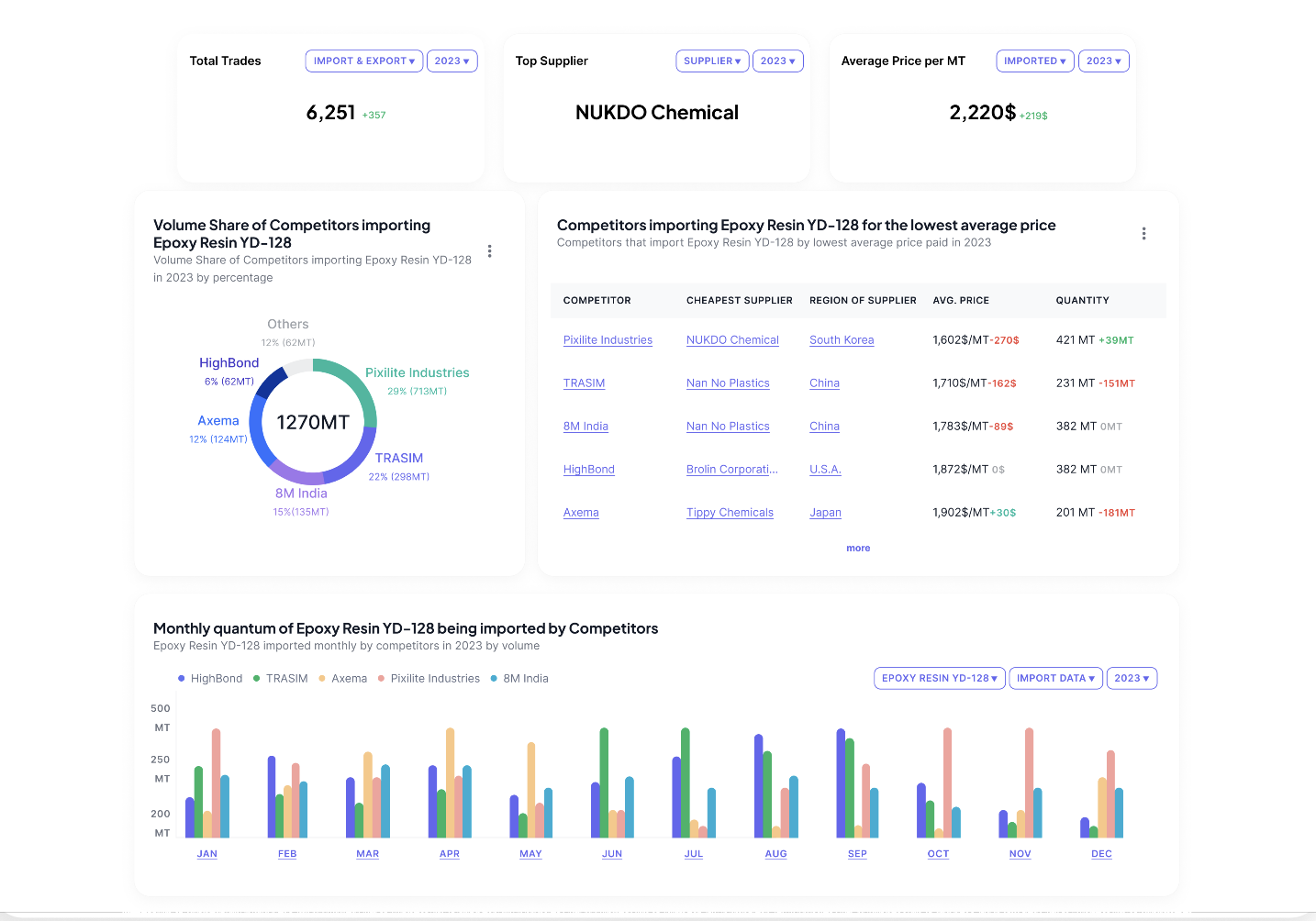Screen dimensions: 1316x921
Task: Open the IMPORT DATA dropdown above the monthly chart
Action: (1055, 678)
